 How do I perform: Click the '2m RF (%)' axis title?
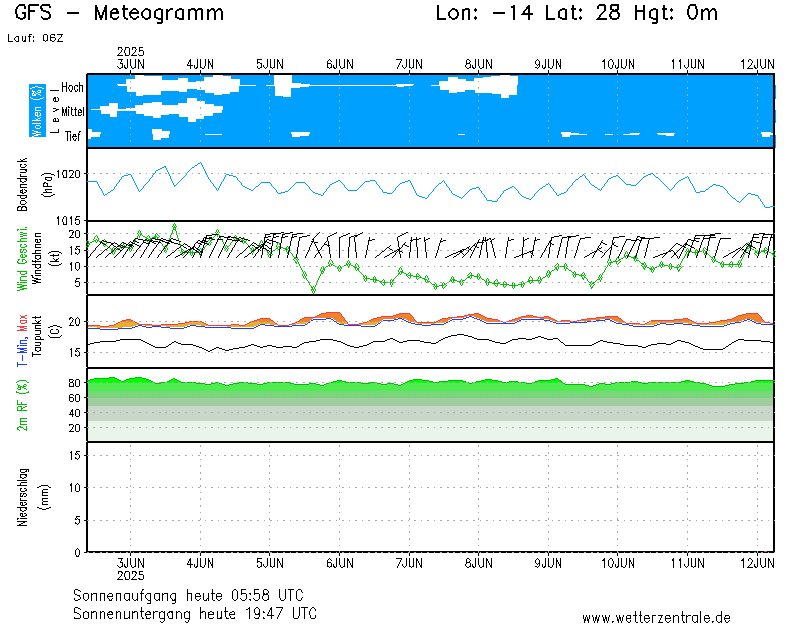click(22, 406)
